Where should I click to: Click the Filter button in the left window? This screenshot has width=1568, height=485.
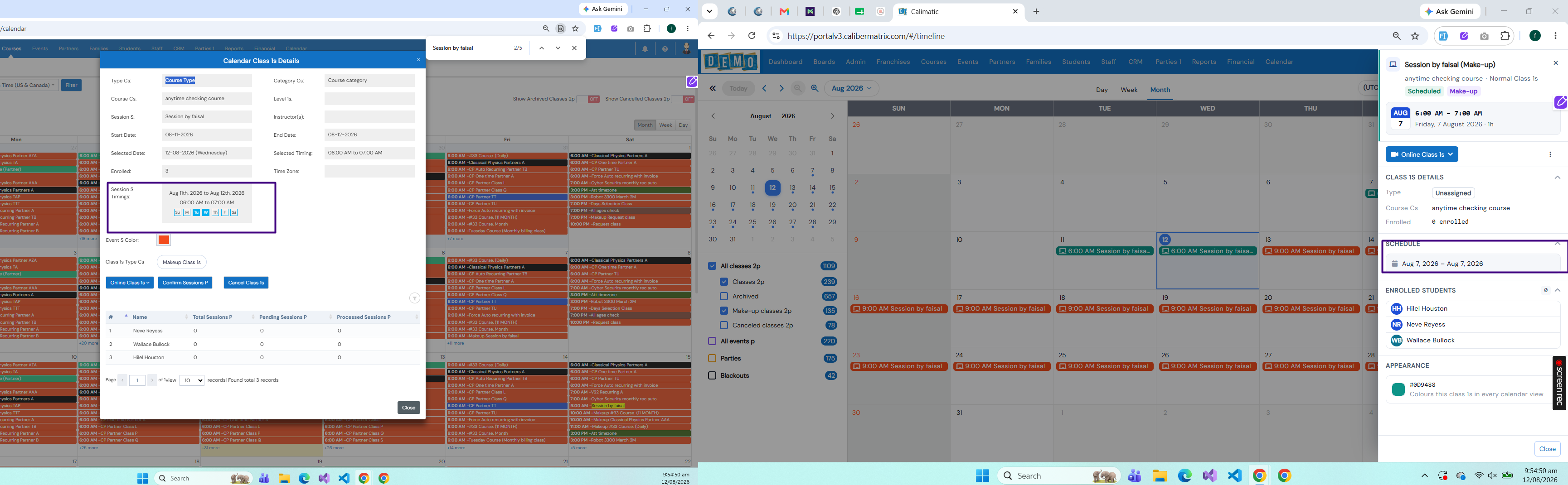pos(71,85)
